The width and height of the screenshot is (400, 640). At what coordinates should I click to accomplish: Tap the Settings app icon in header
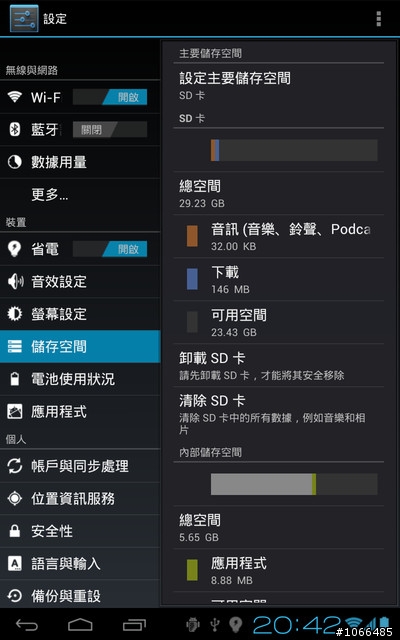(24, 18)
